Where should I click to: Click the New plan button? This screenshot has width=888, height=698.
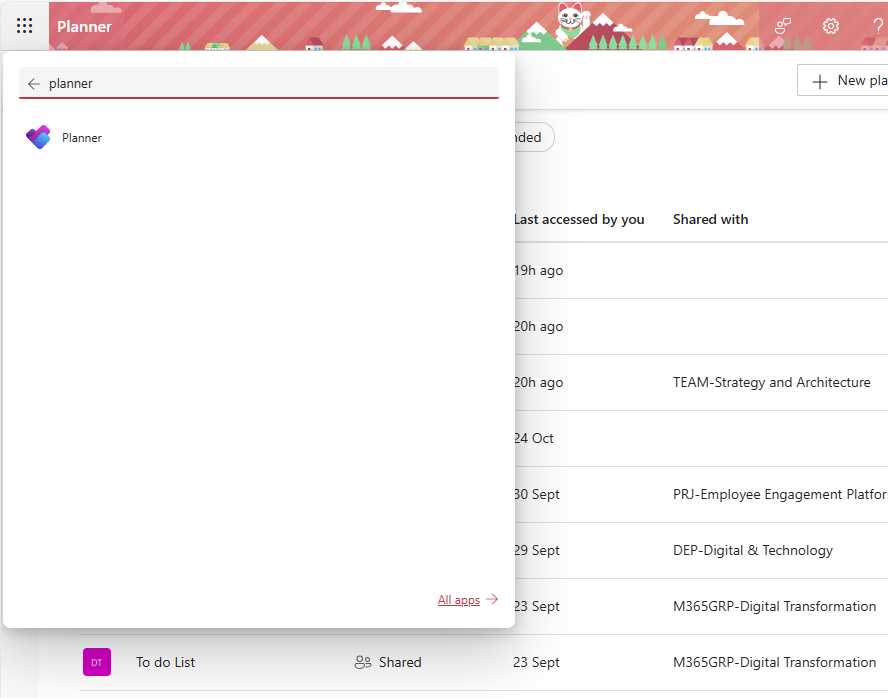[843, 80]
